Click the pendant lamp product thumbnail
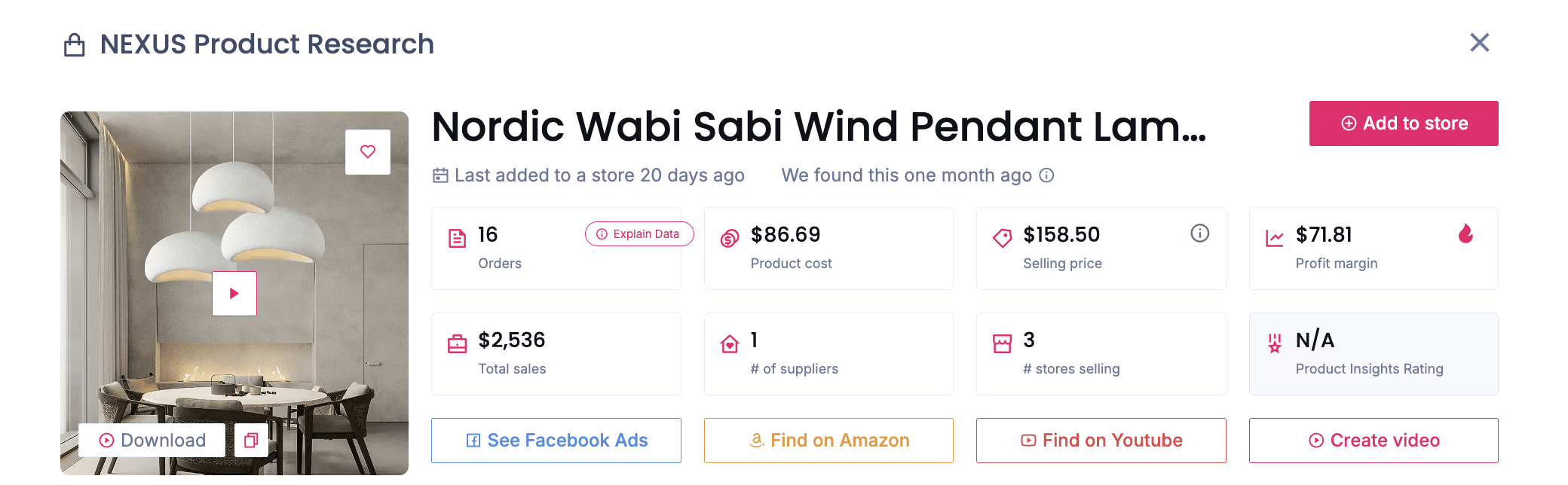 234,211
